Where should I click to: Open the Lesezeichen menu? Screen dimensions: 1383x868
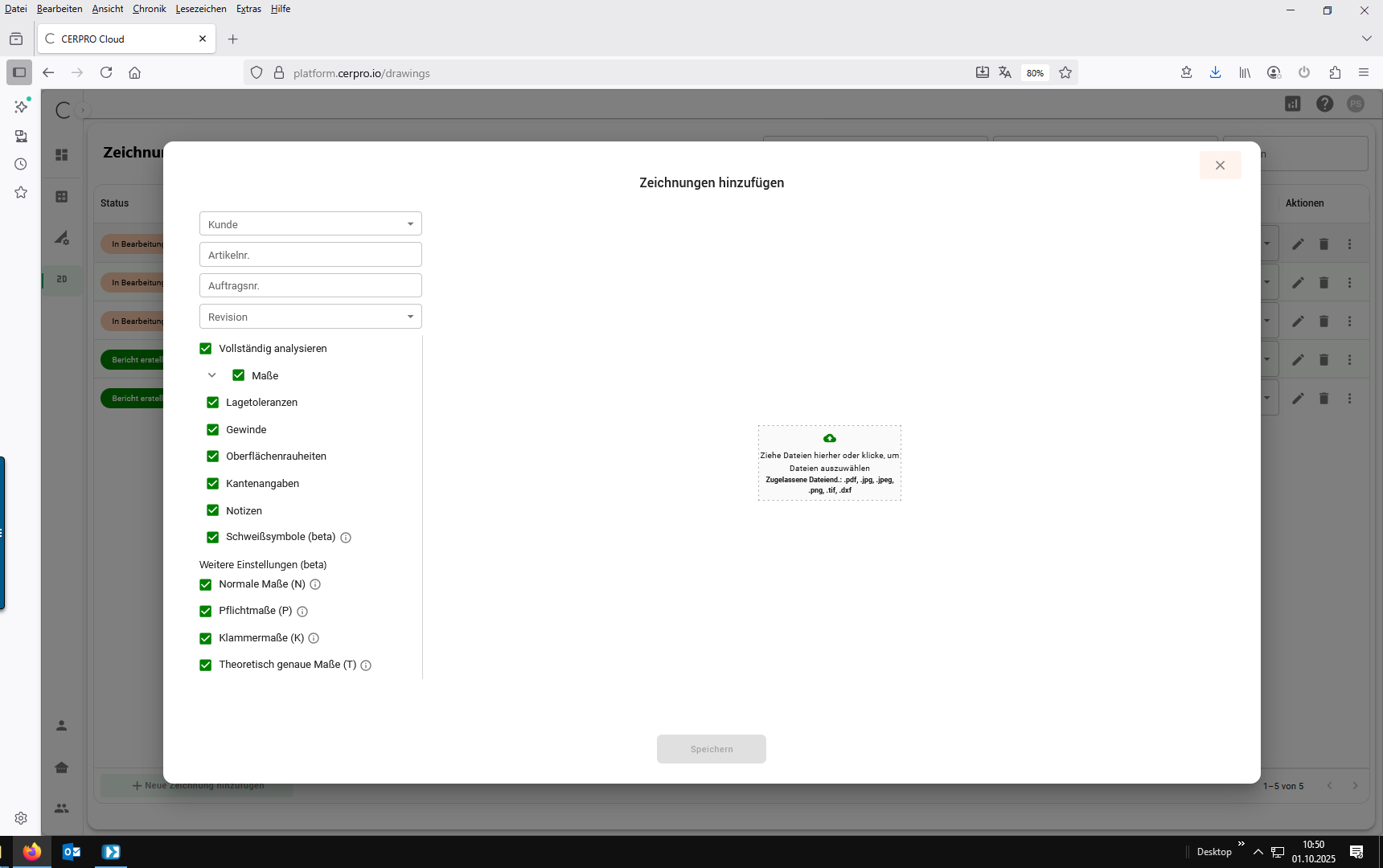(201, 9)
